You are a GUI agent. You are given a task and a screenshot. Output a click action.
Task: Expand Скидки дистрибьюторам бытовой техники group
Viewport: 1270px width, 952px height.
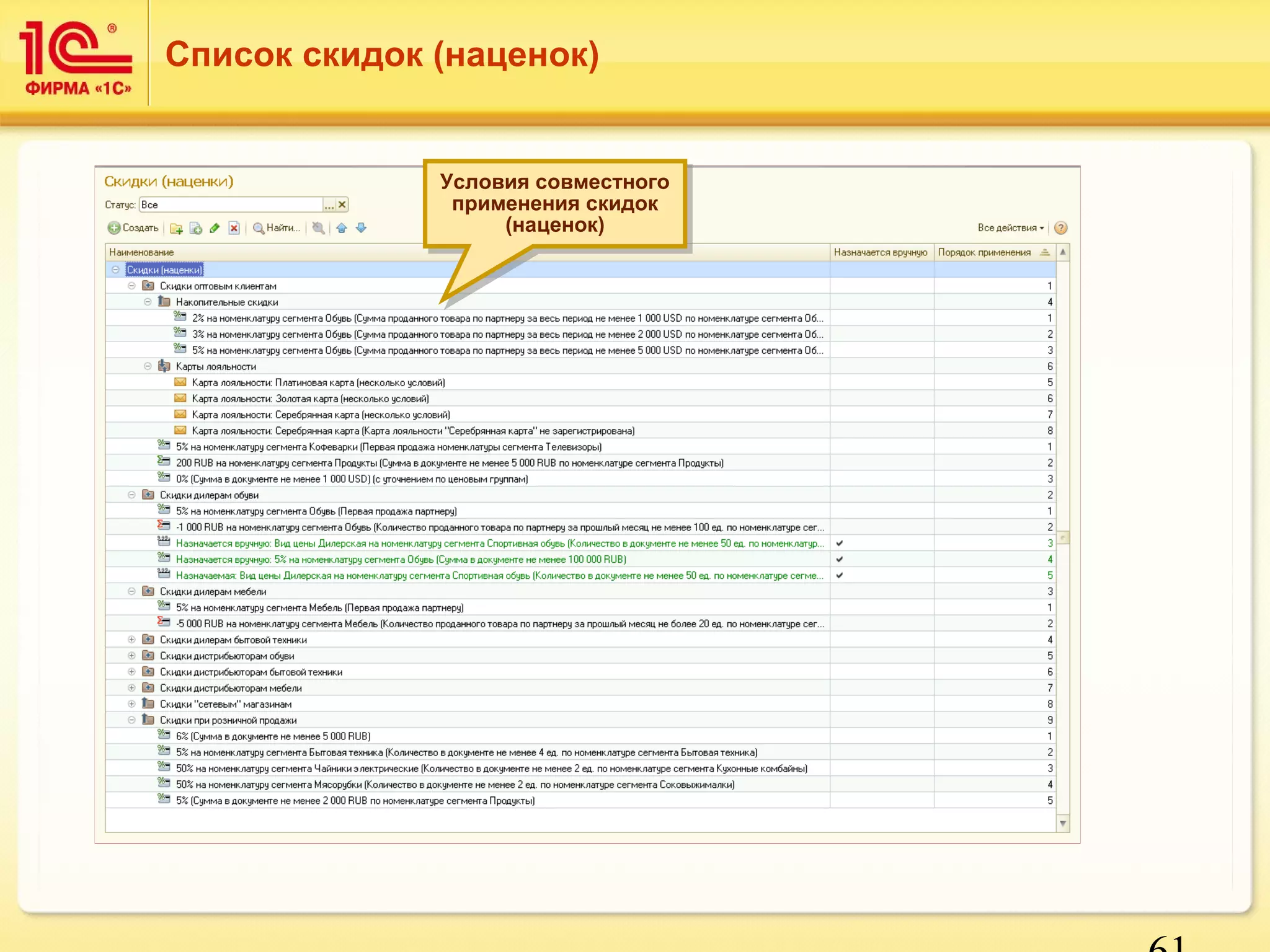(x=131, y=672)
